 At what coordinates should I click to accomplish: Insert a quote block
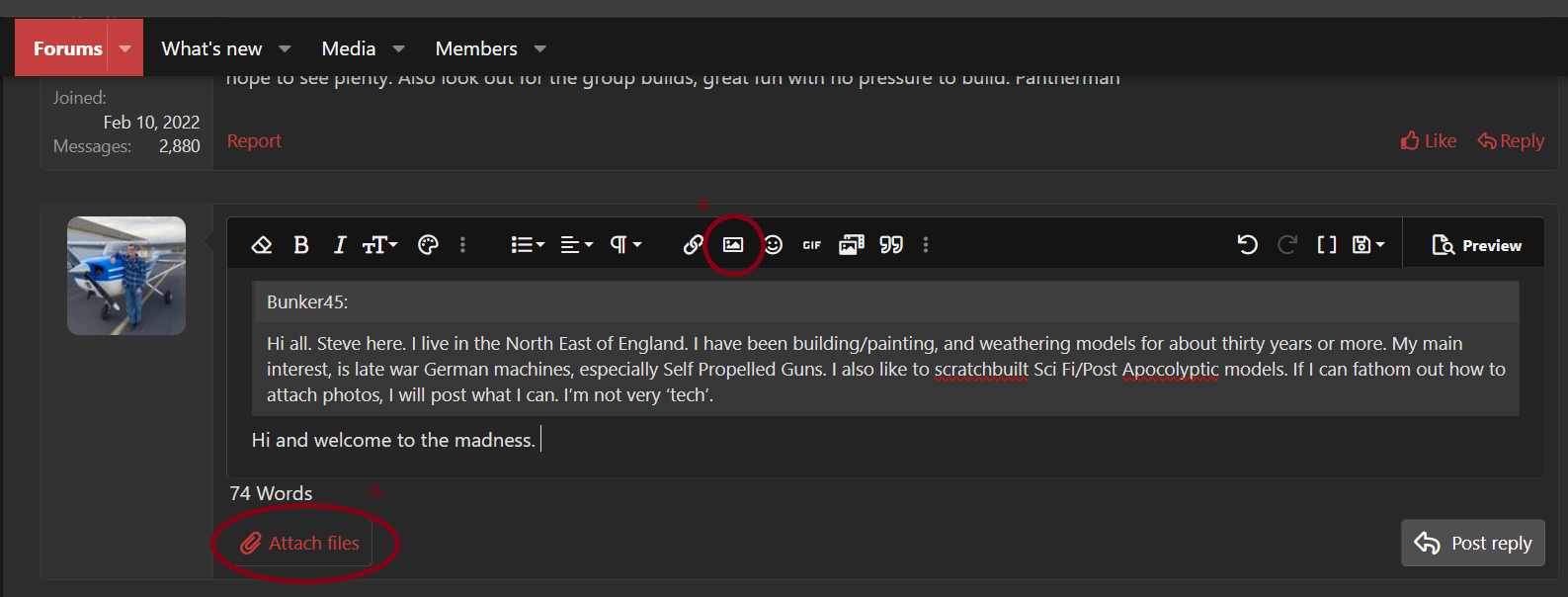click(x=891, y=245)
